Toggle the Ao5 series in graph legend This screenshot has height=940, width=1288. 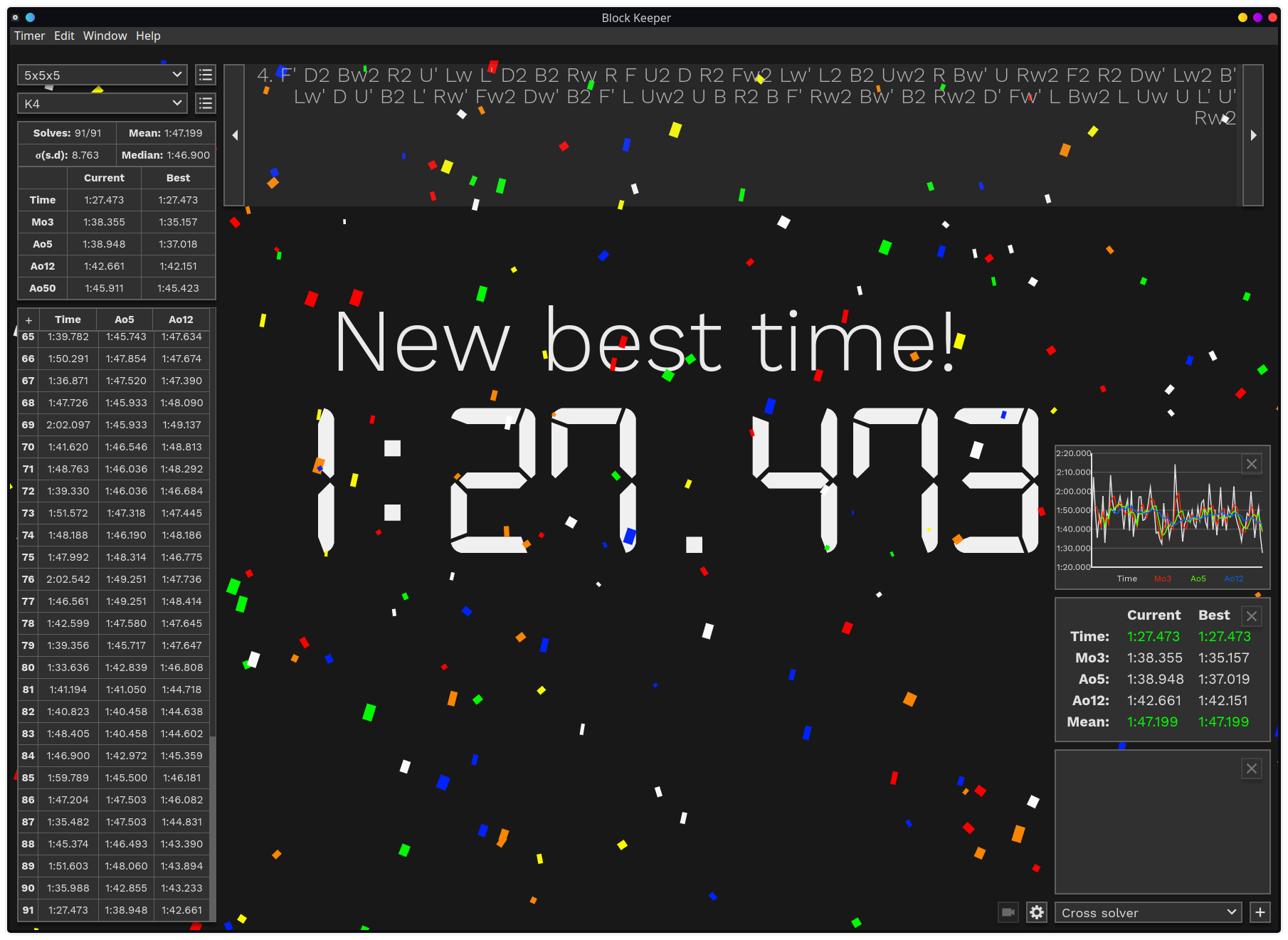1198,579
